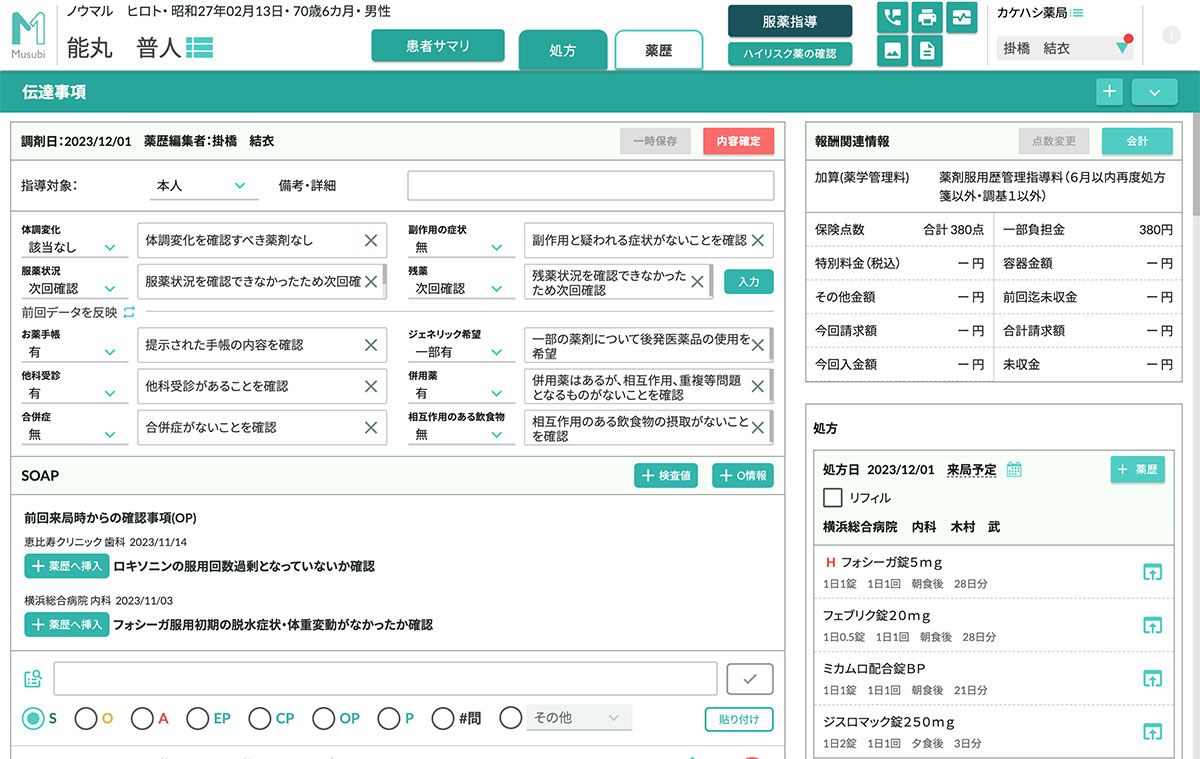Open 服薬状況 次回確認 dropdown
1200x759 pixels.
click(x=74, y=288)
